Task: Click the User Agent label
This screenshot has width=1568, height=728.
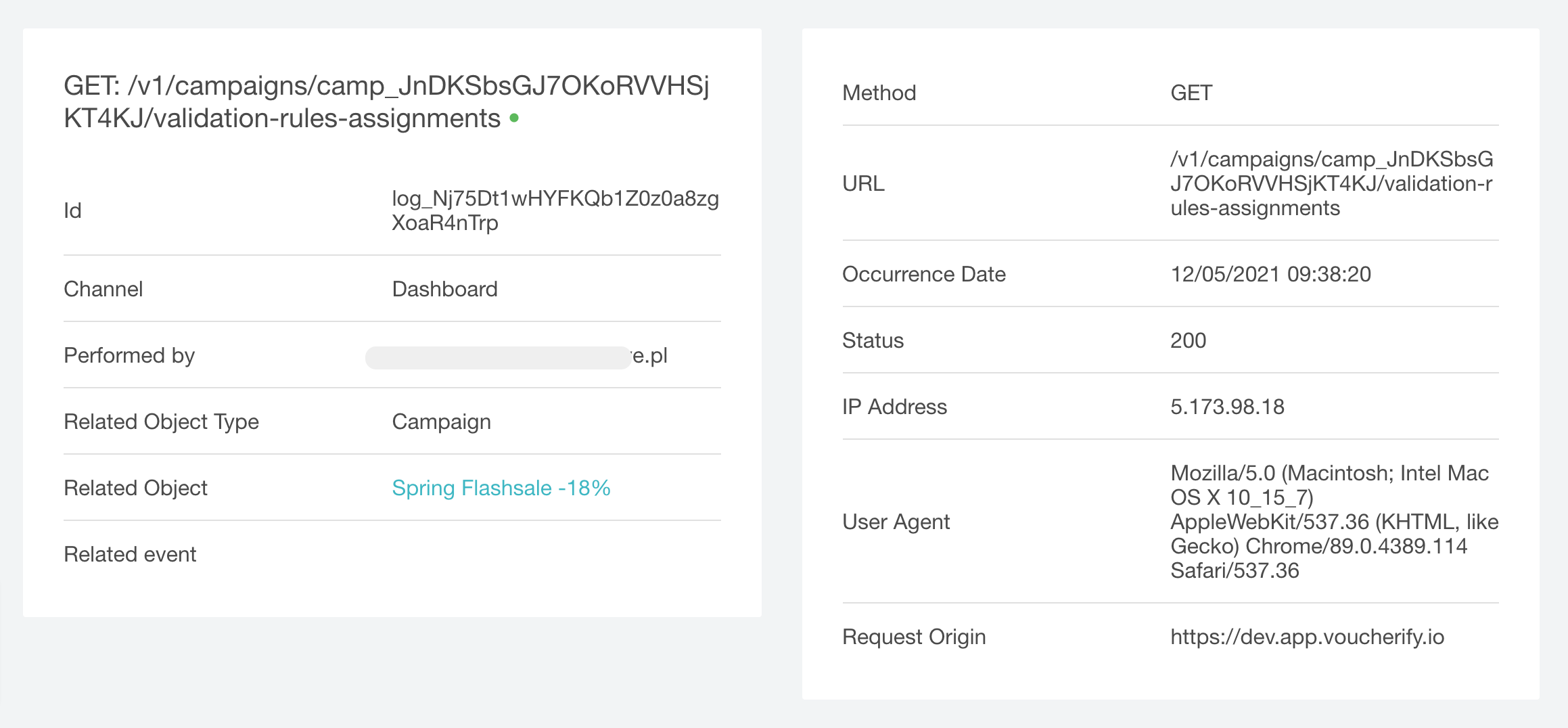Action: click(x=896, y=522)
